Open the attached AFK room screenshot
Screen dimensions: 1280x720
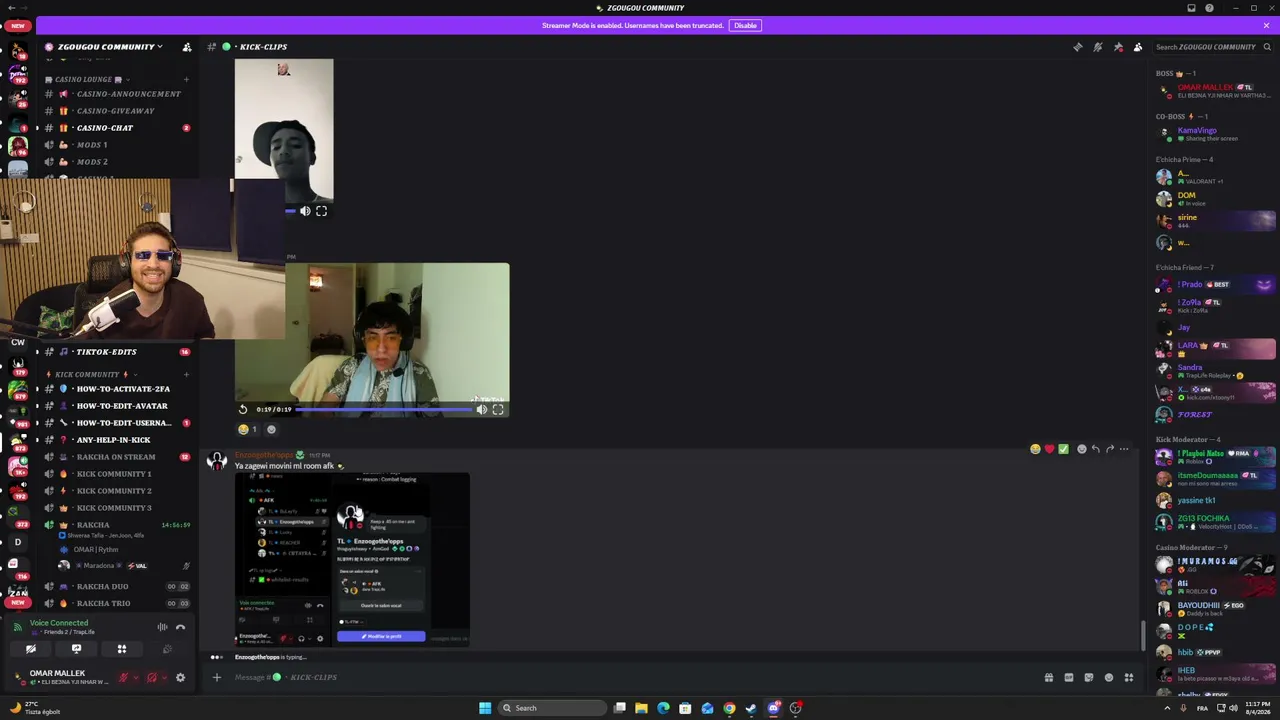pos(352,559)
